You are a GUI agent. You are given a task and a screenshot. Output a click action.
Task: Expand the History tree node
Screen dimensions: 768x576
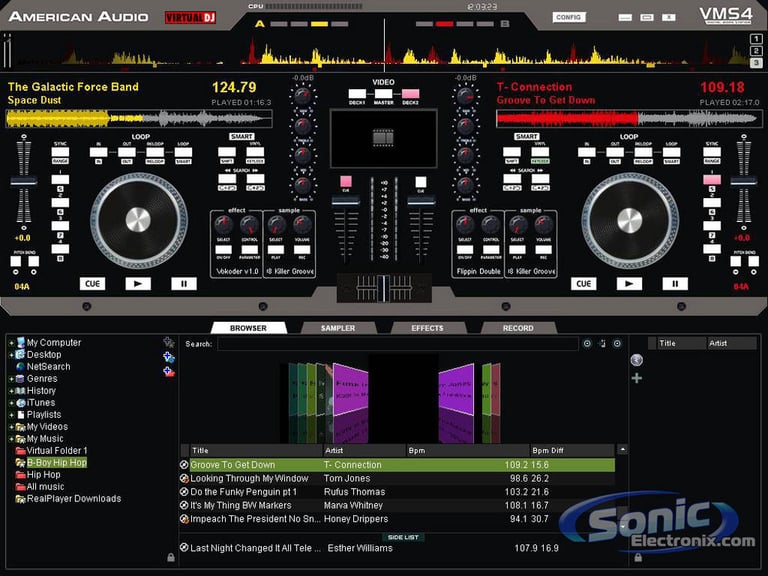(x=11, y=391)
